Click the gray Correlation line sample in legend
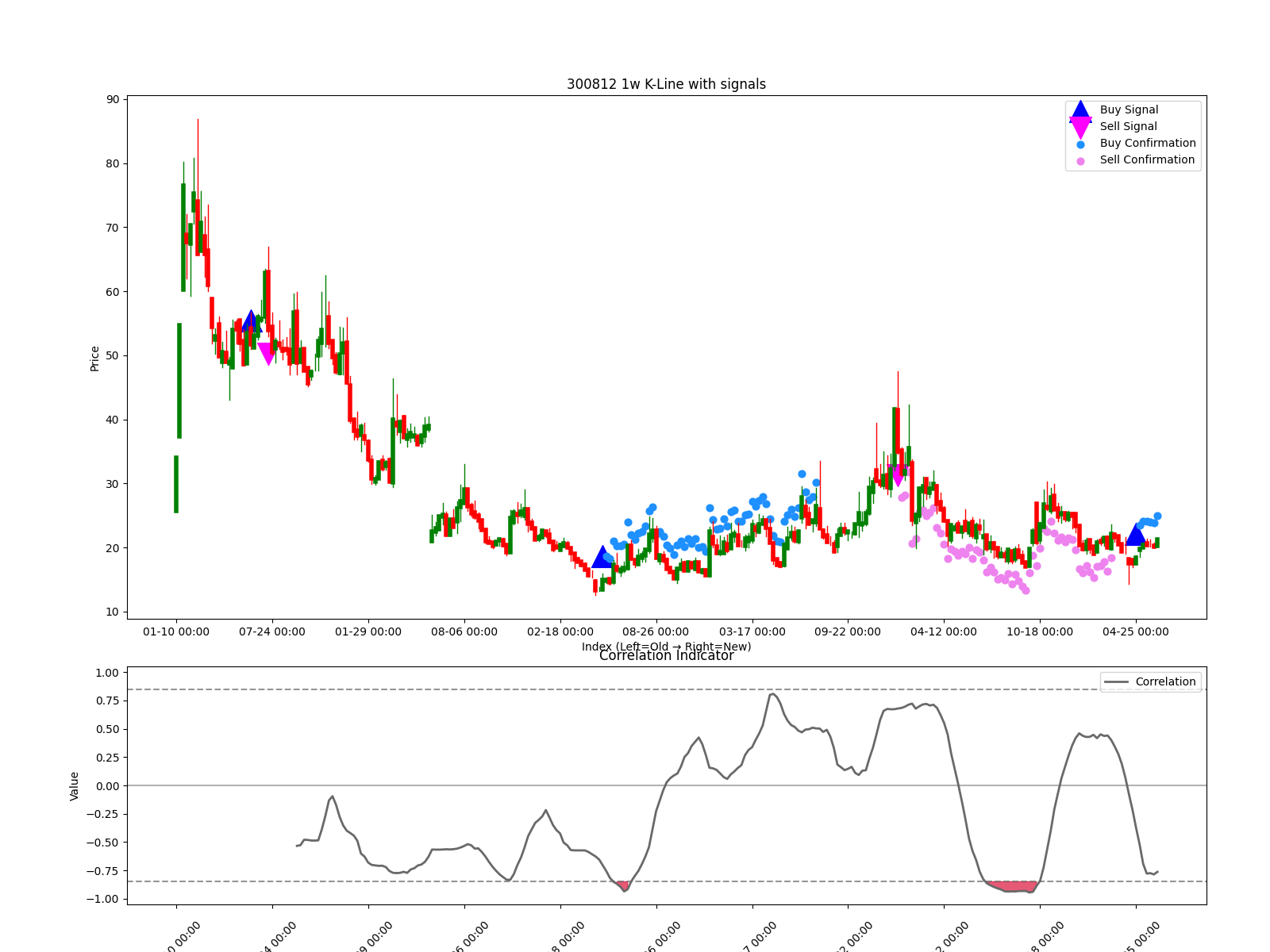Screen dimensions: 1270x952 1116,682
